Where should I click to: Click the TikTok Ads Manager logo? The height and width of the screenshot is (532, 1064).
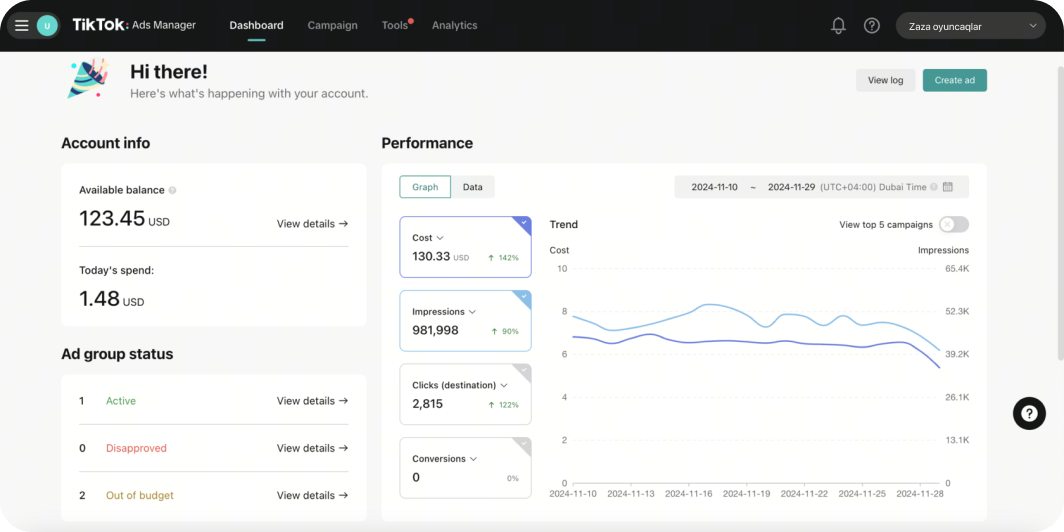tap(134, 25)
